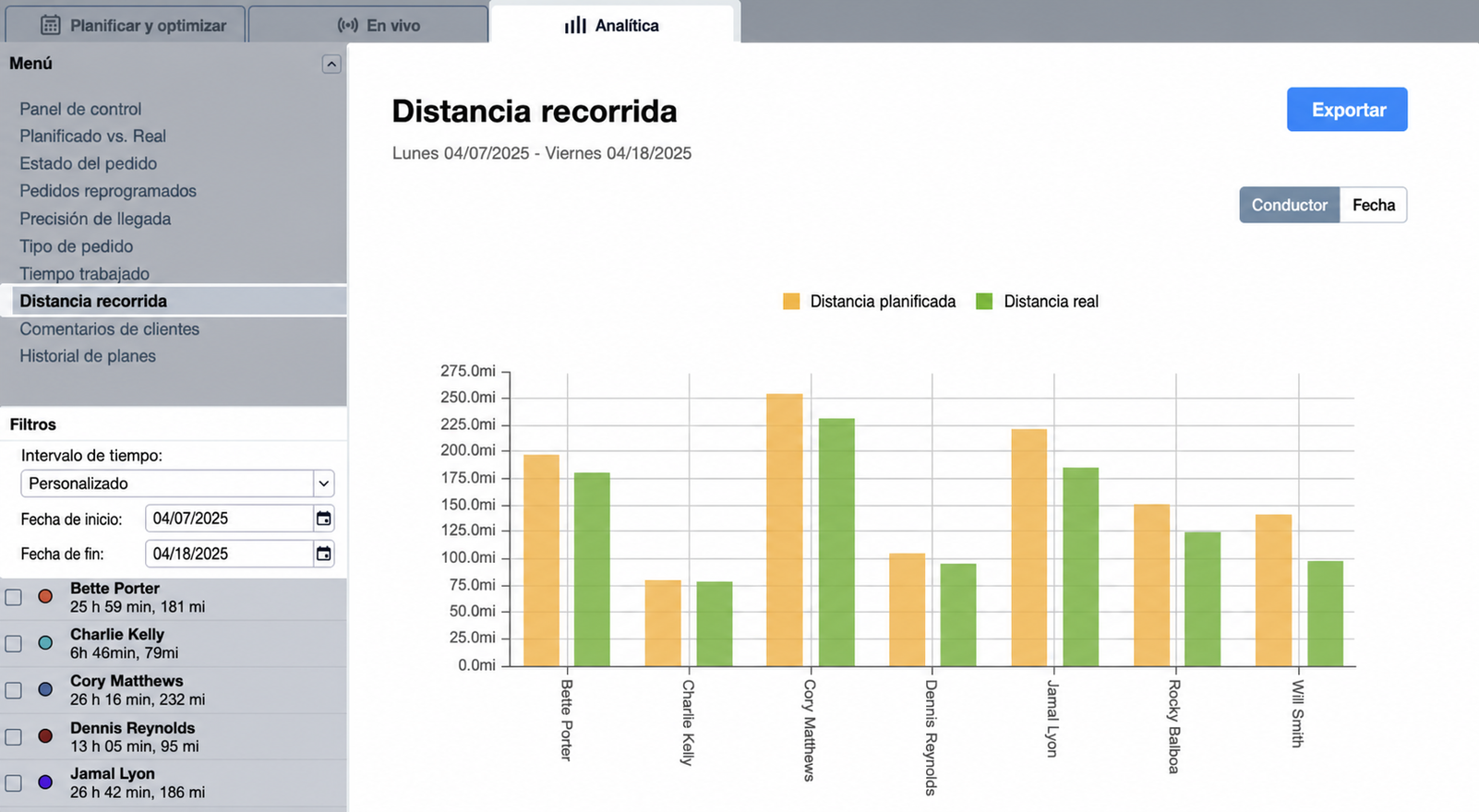Viewport: 1479px width, 812px height.
Task: Open the Planificar y optimizar tab
Action: click(126, 25)
